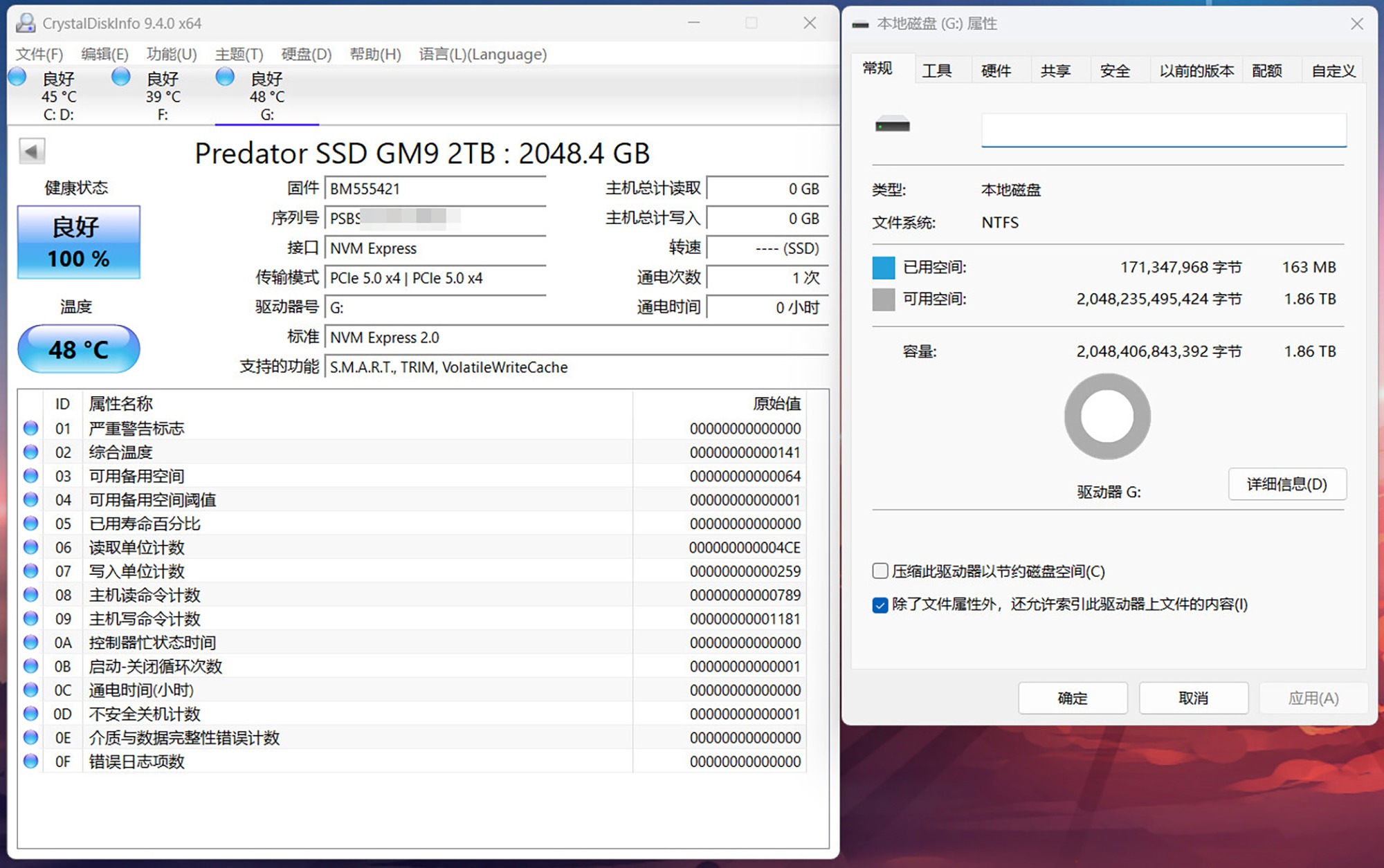Open the 语言(L)(Language) menu

pos(482,54)
